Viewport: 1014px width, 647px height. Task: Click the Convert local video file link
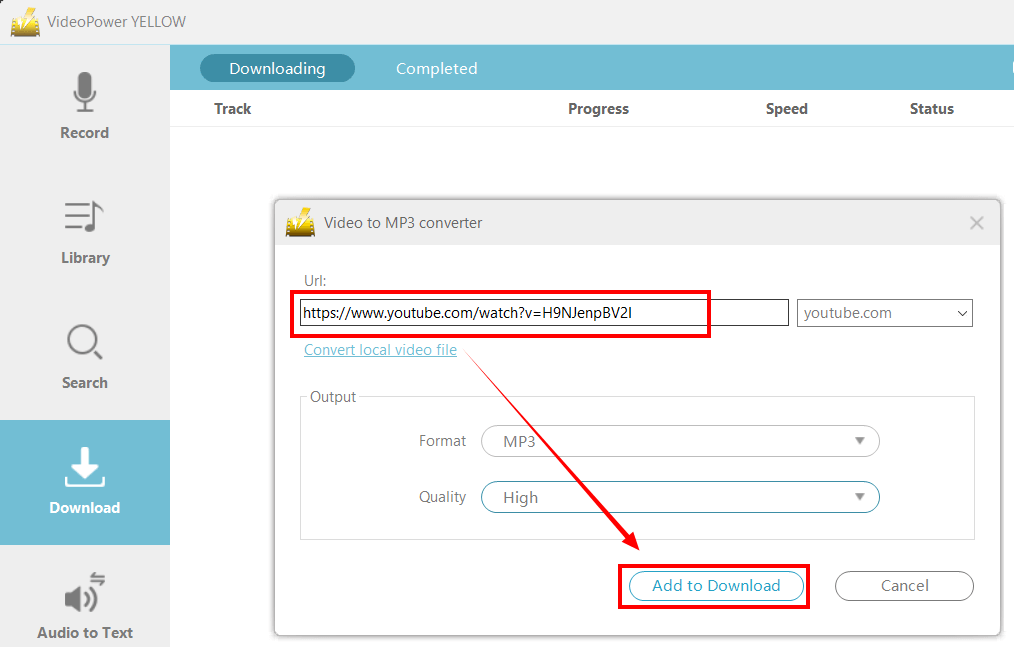pos(380,350)
